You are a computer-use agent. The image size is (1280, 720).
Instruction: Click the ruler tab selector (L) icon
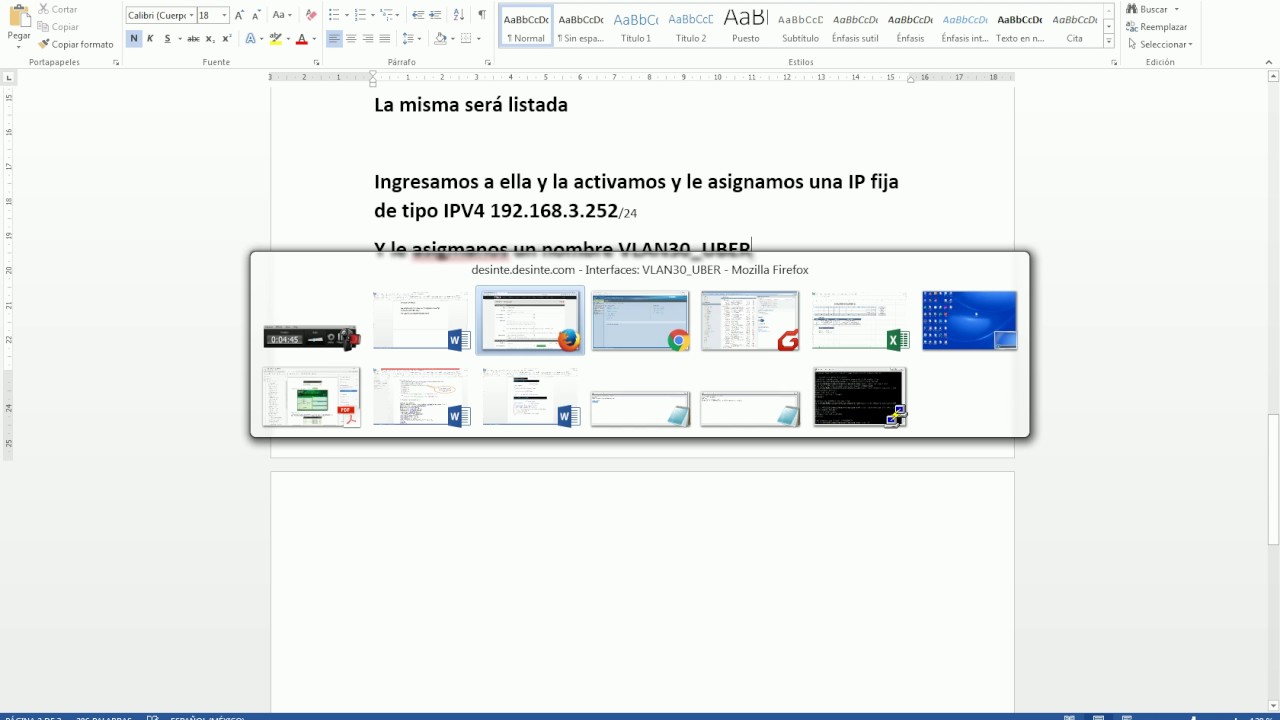click(x=9, y=77)
